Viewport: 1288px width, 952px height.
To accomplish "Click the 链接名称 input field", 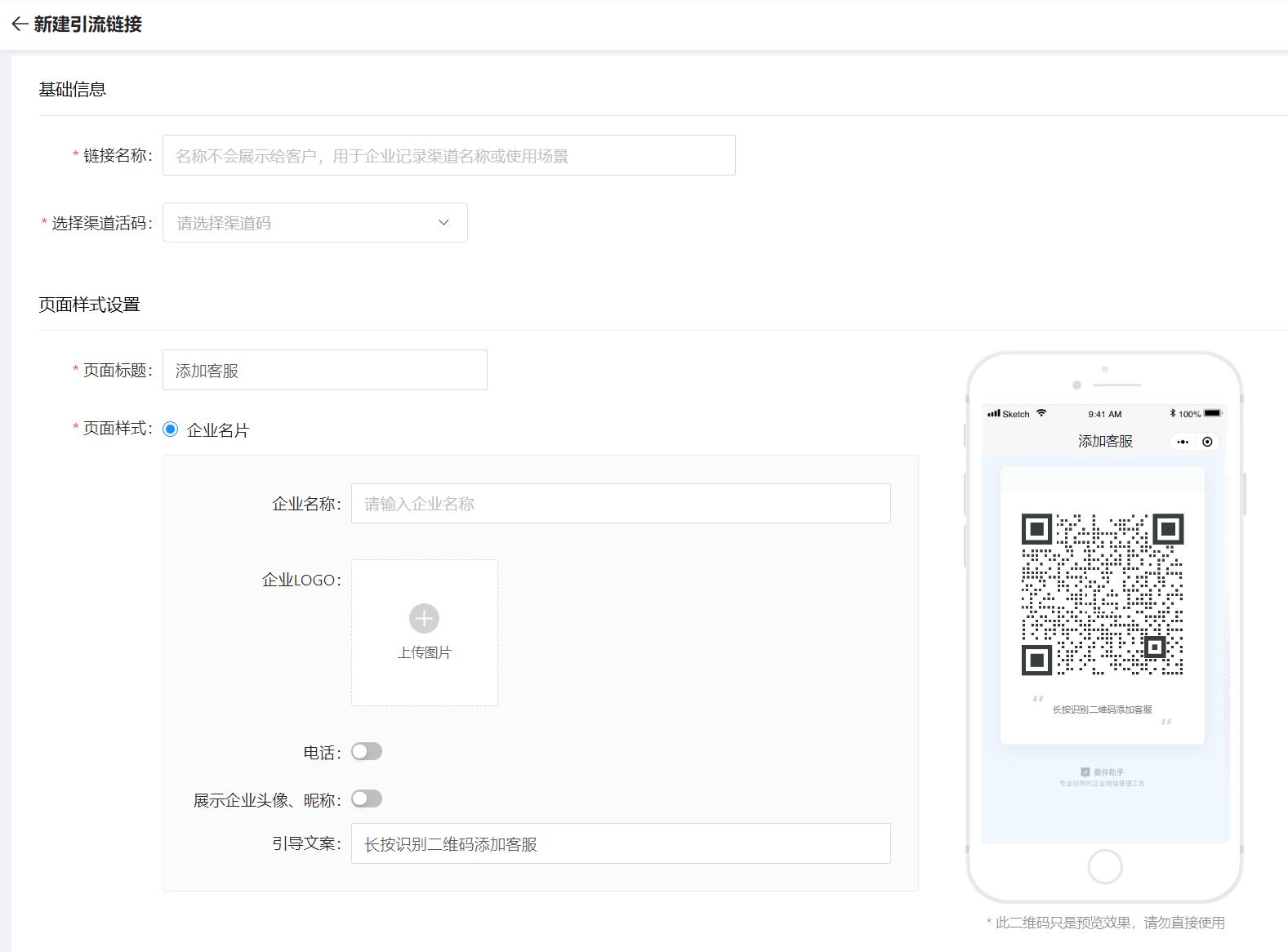I will 449,155.
